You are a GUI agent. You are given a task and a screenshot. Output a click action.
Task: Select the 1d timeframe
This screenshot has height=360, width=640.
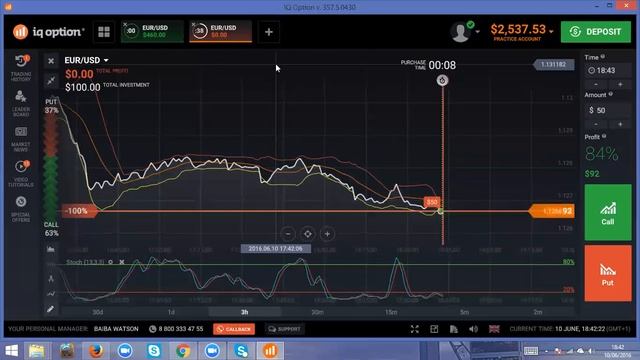[171, 312]
